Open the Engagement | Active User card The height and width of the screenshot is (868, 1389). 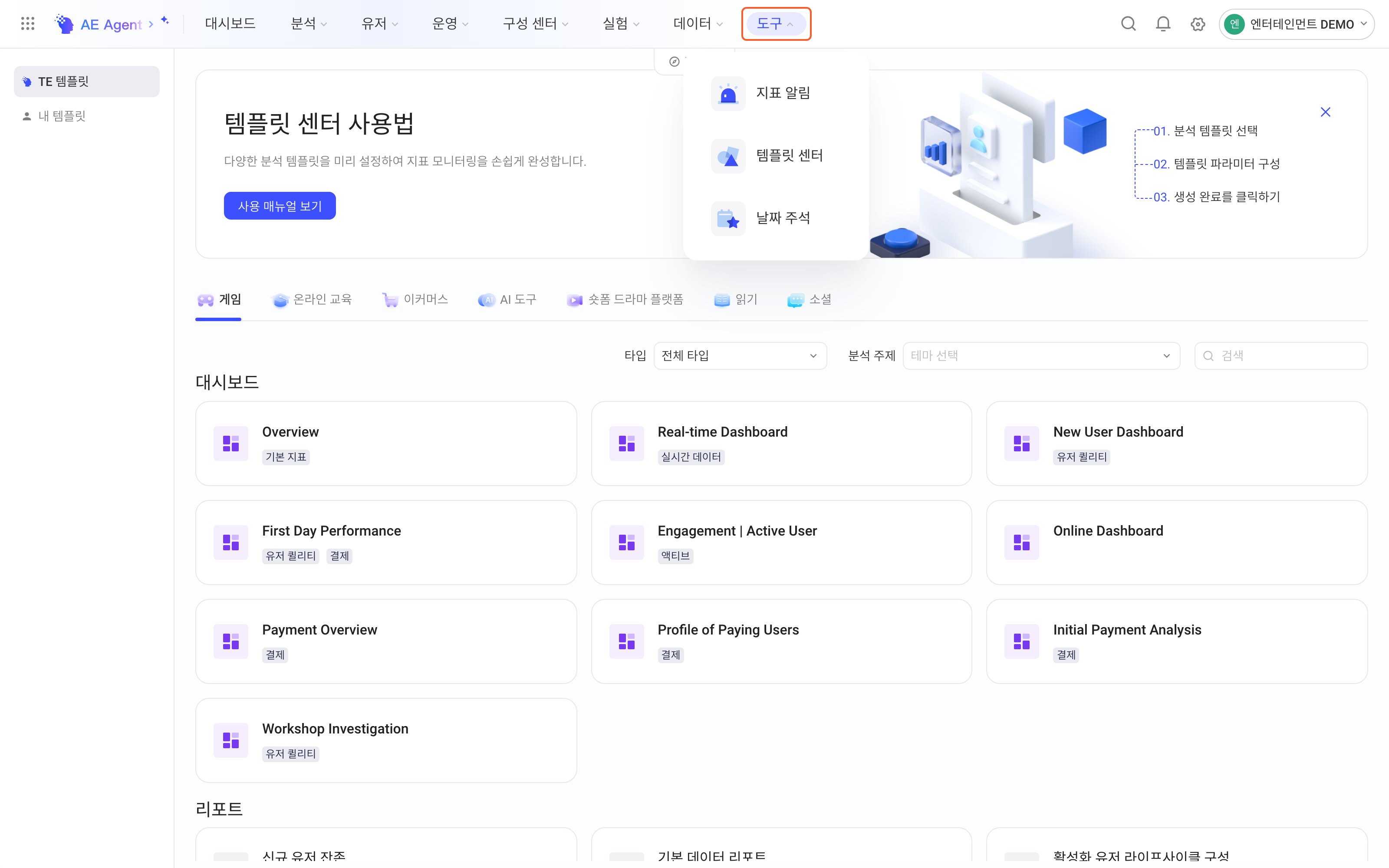[781, 542]
